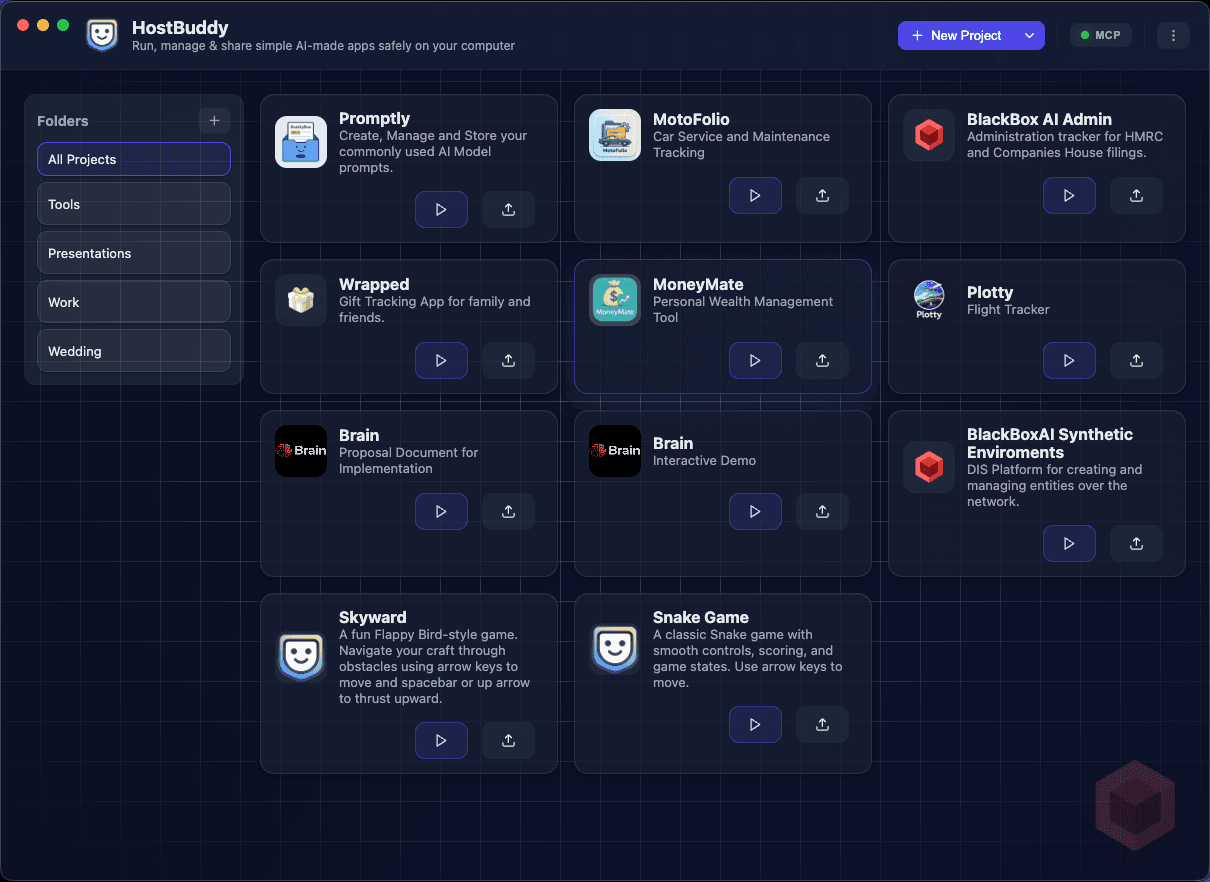Run the MotoFolio project
Image resolution: width=1210 pixels, height=882 pixels.
[x=755, y=196]
